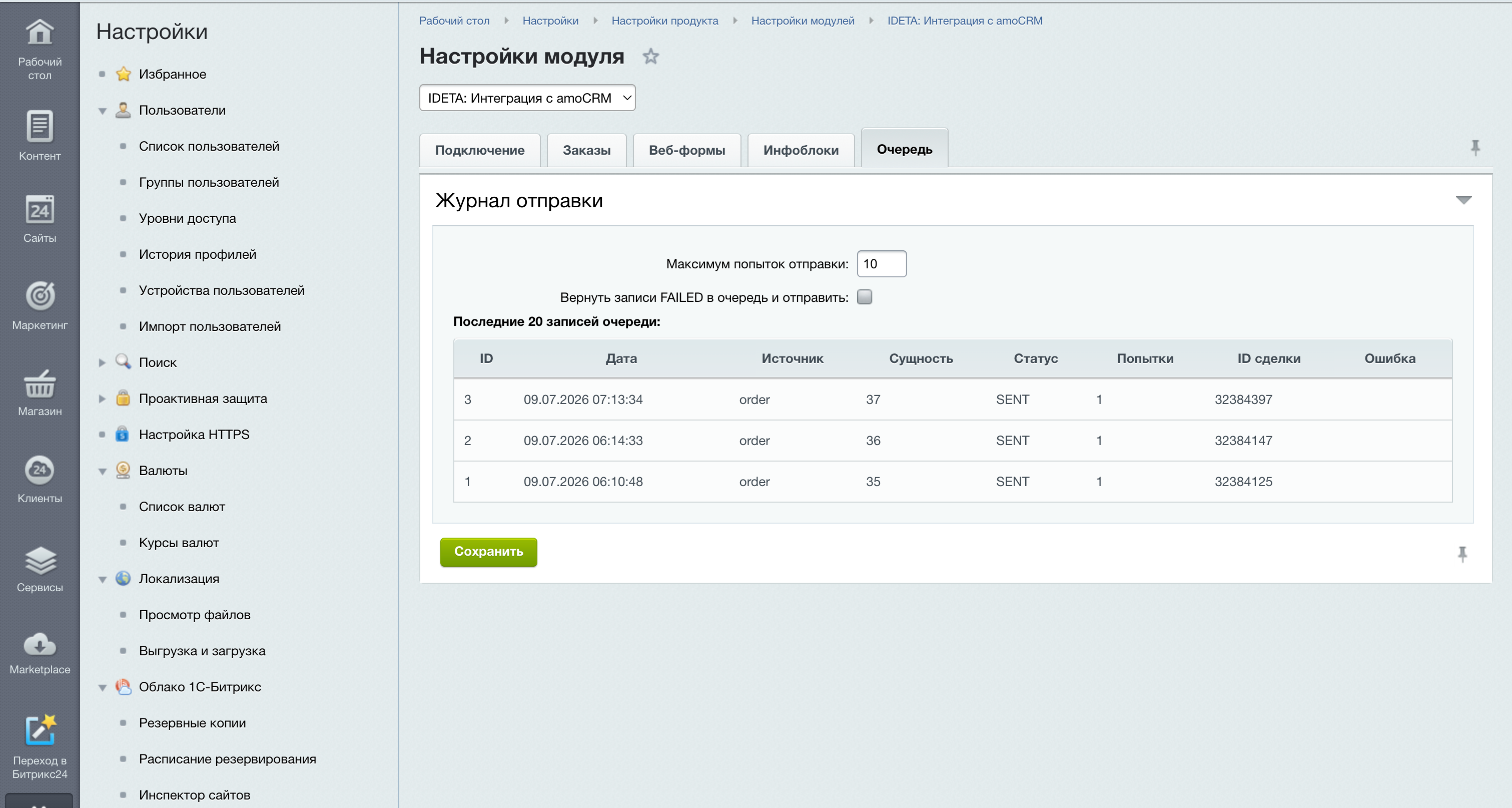Open the Сайты section icon
1512x808 pixels.
click(40, 210)
